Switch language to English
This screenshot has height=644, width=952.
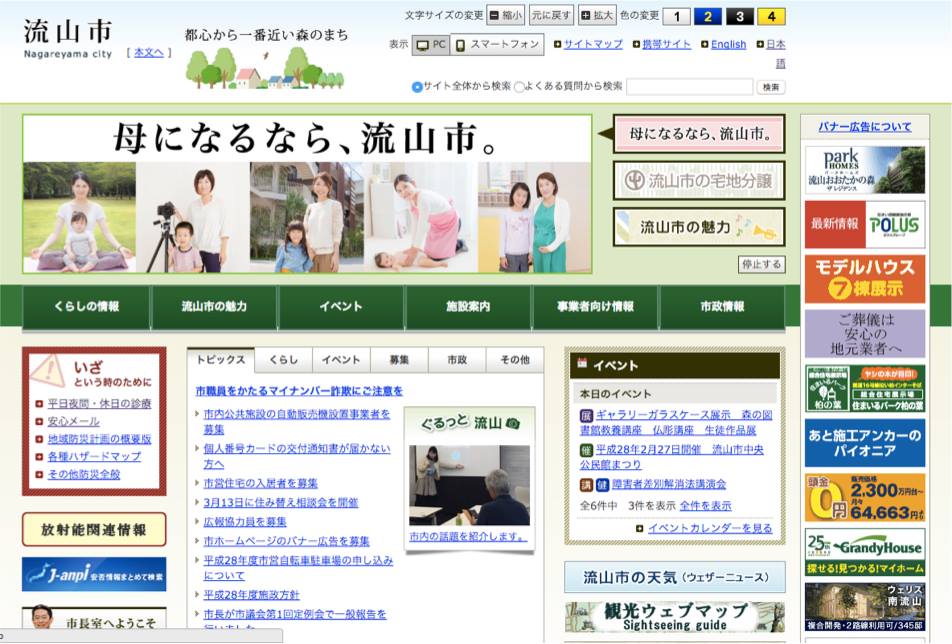(x=728, y=44)
